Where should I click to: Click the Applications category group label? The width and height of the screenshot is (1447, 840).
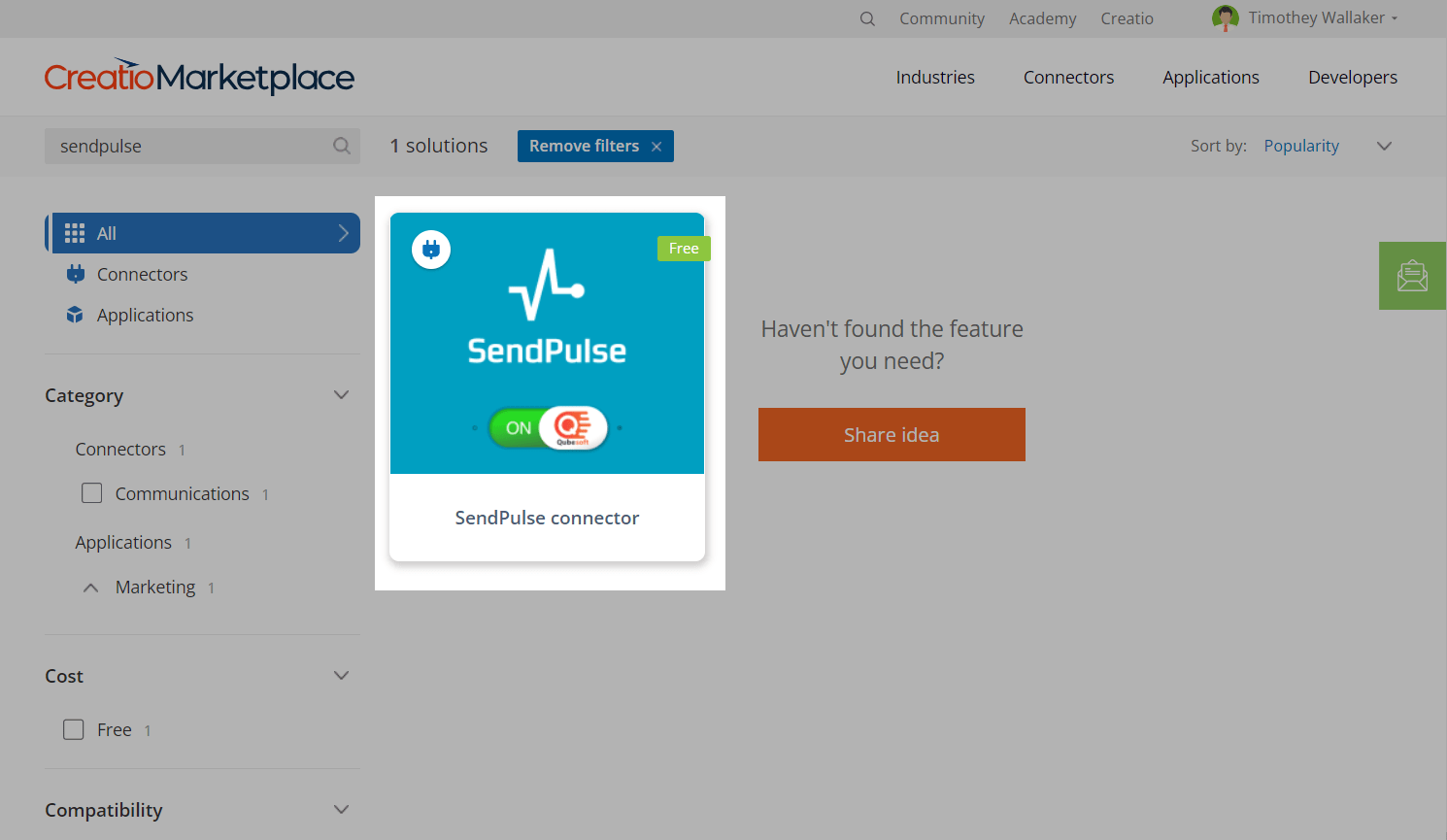(123, 542)
